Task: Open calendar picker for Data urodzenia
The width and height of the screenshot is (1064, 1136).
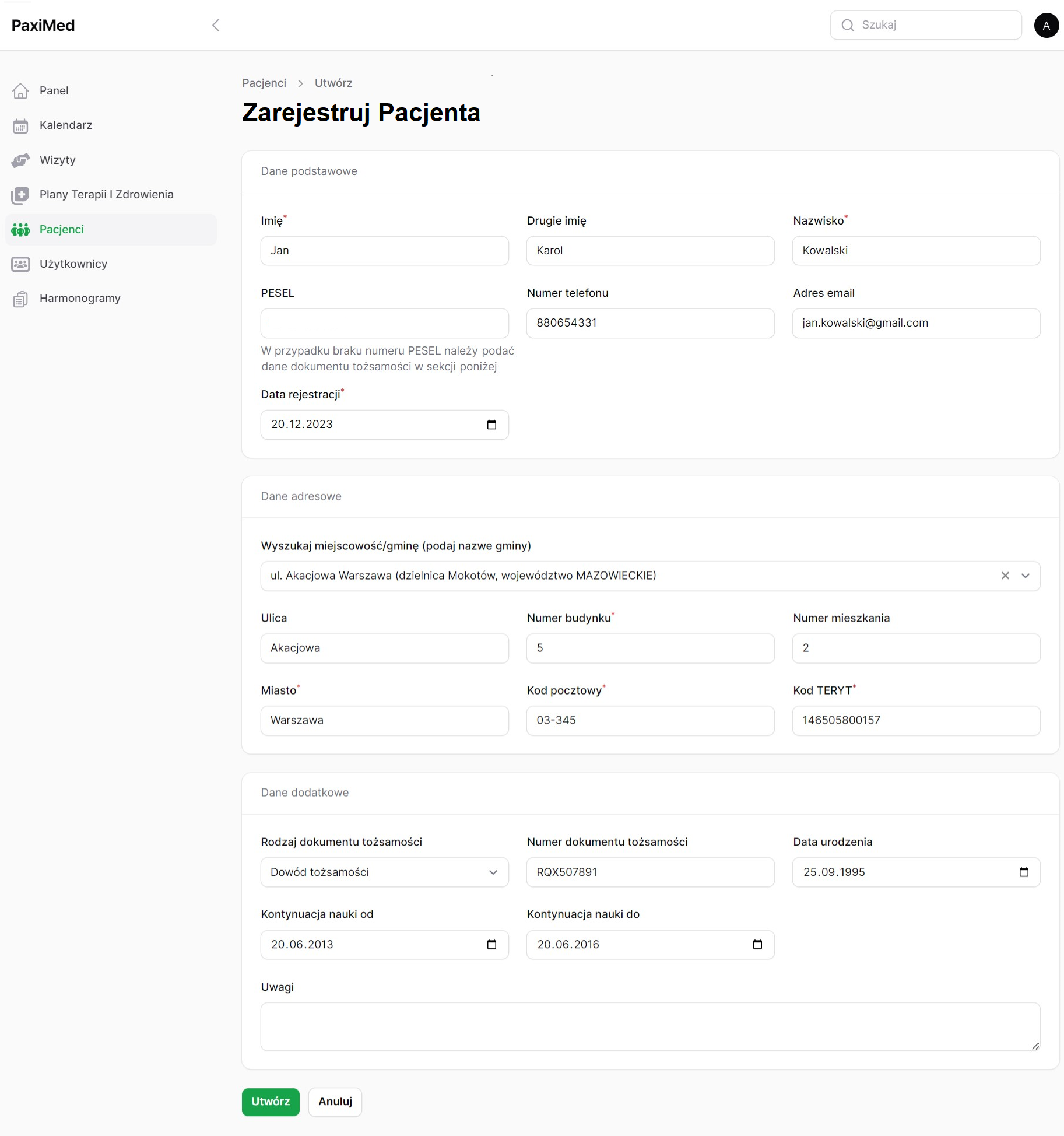Action: 1024,872
